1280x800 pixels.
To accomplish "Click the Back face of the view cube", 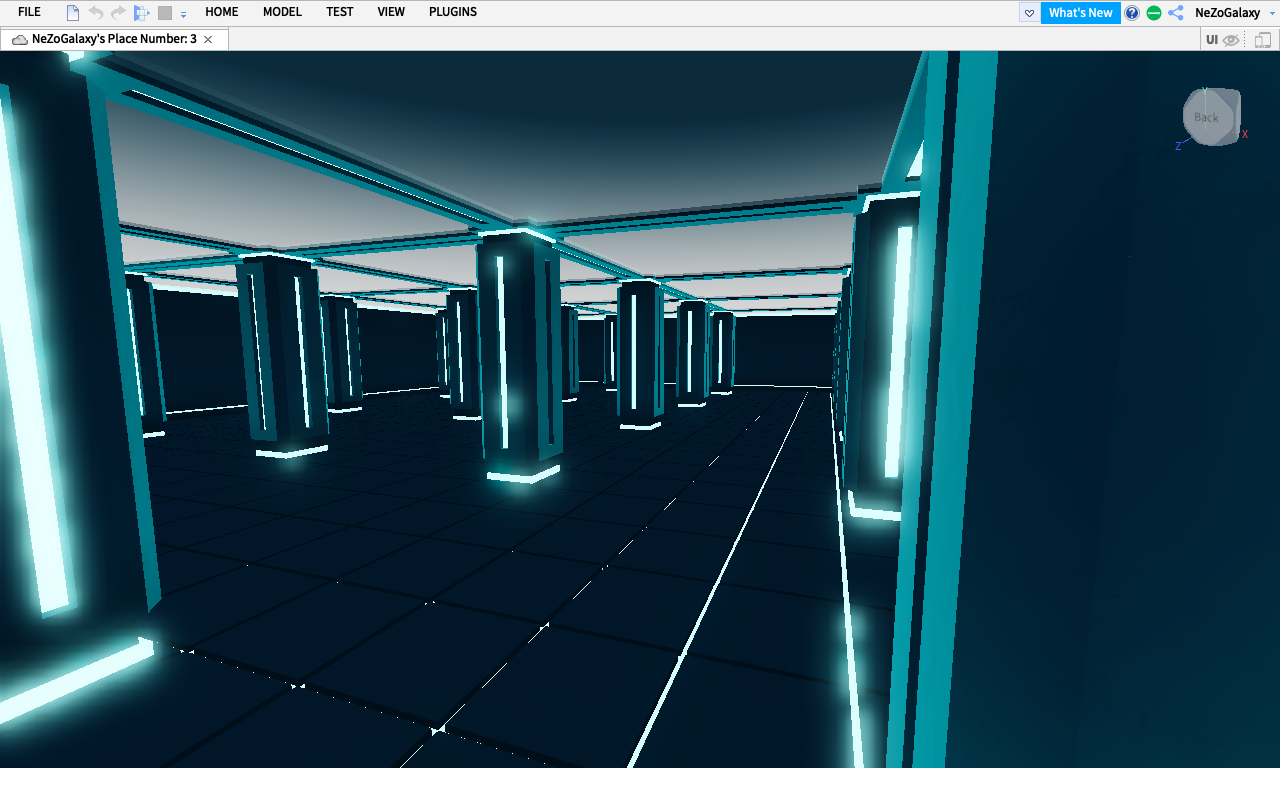I will [1205, 116].
